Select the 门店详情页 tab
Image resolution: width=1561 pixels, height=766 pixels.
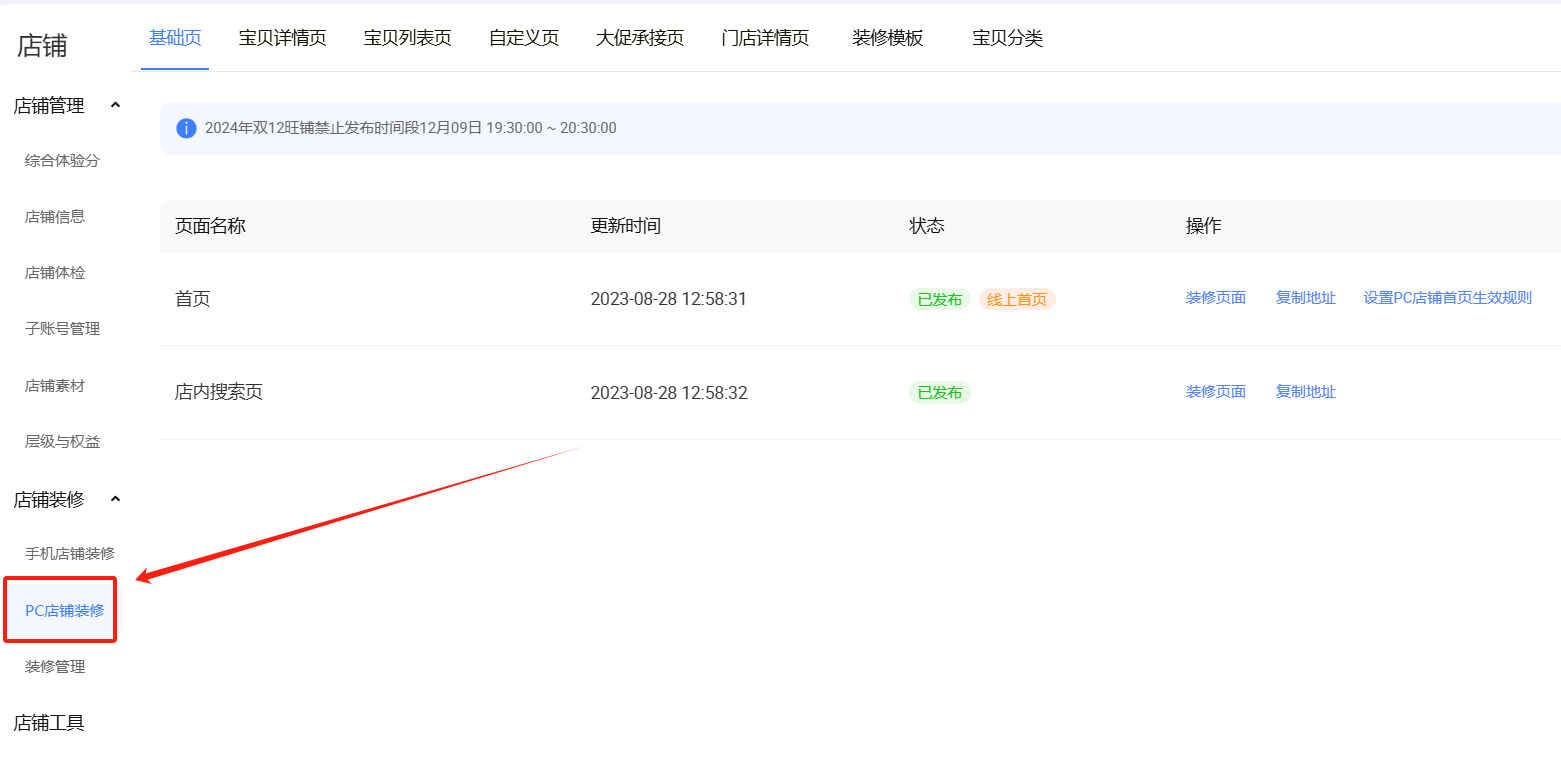(x=765, y=38)
